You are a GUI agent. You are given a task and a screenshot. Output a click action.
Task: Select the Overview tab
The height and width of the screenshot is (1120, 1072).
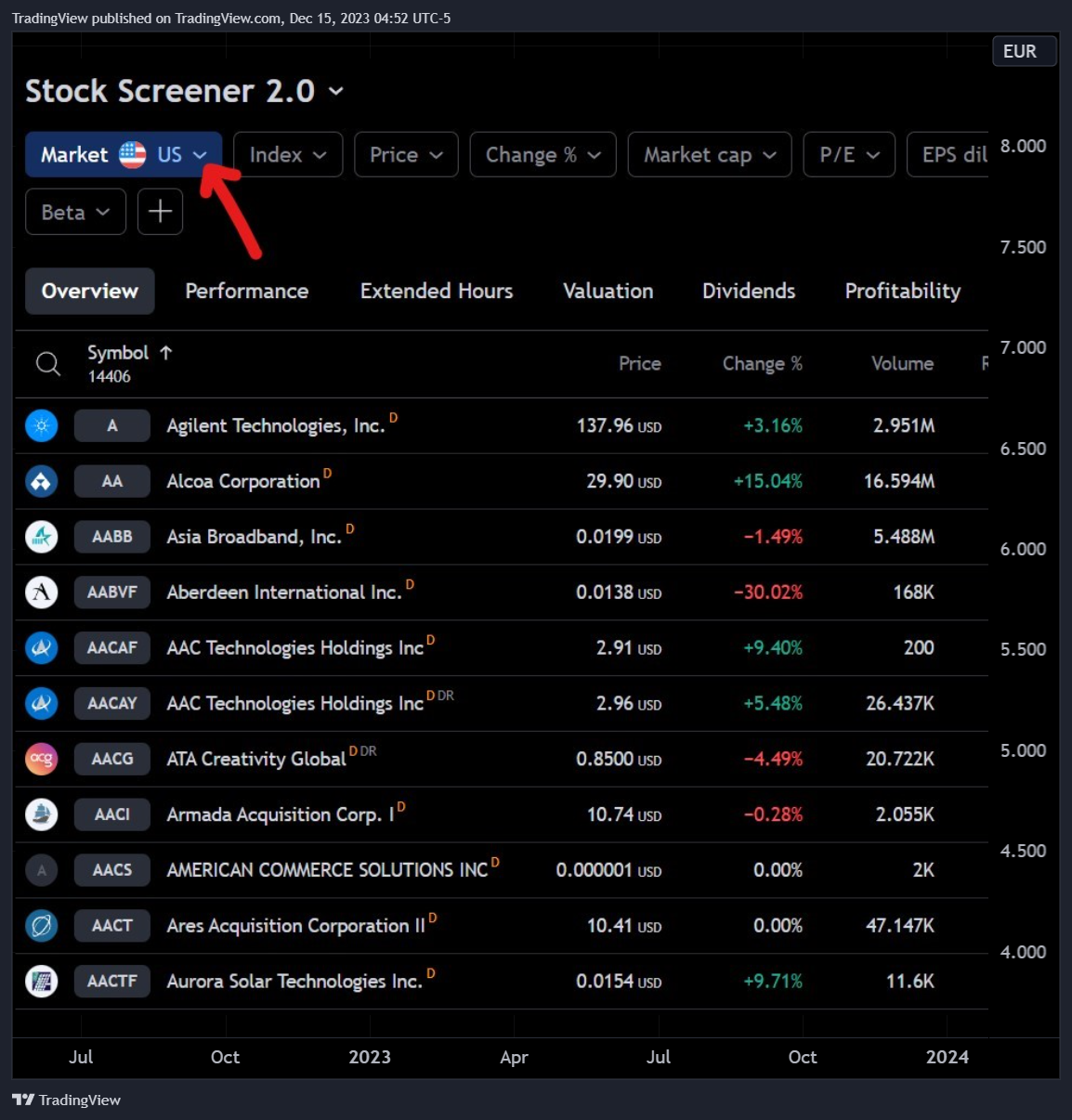[x=89, y=291]
